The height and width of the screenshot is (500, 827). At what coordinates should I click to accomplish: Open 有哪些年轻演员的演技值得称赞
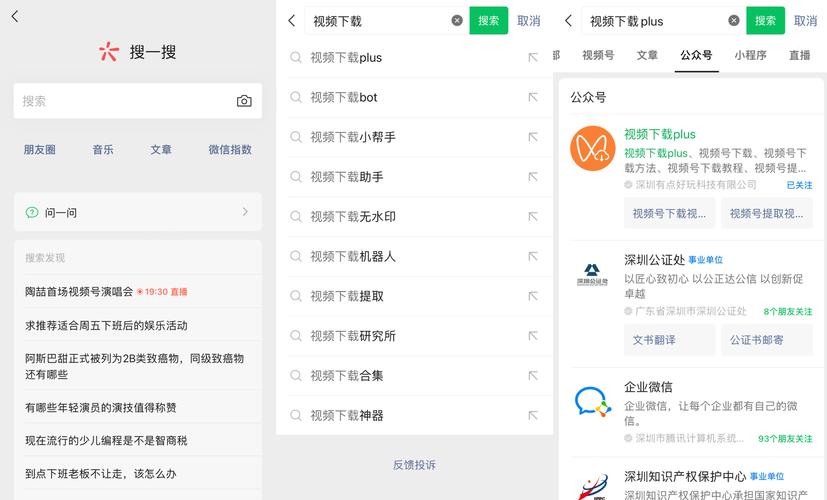tap(138, 407)
